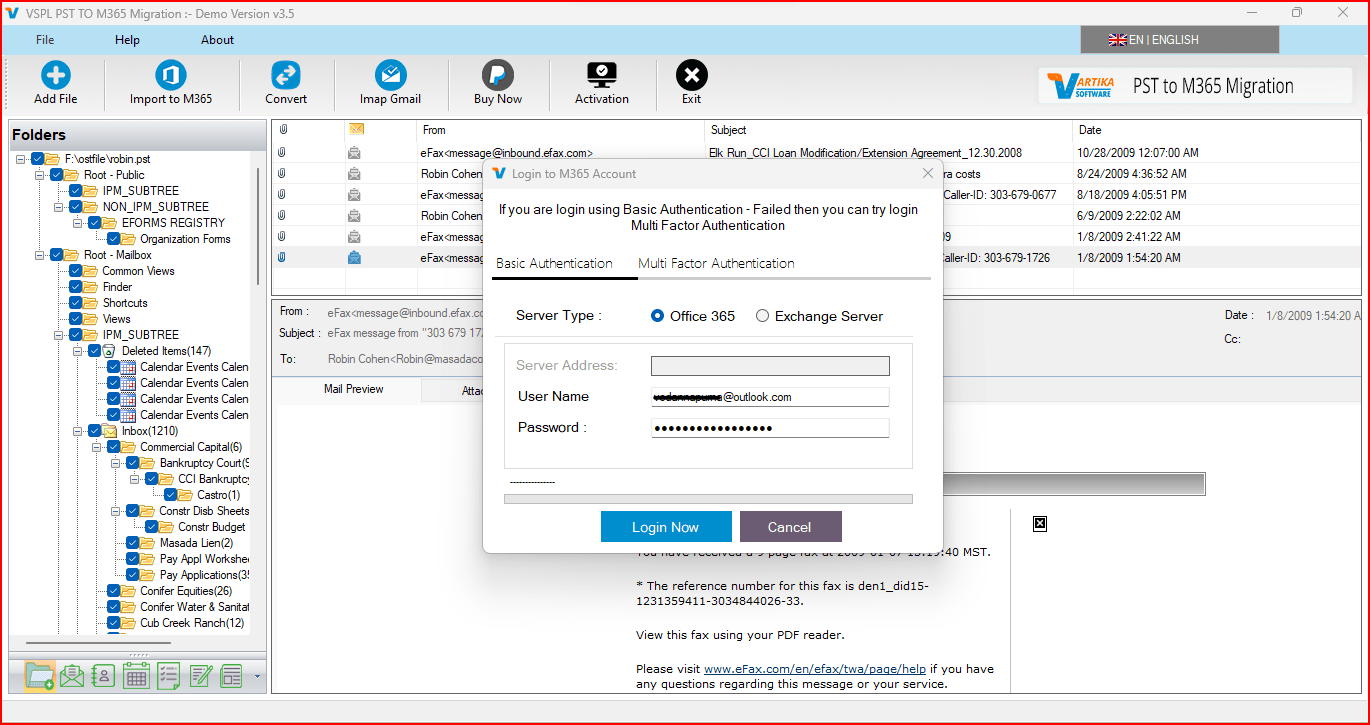The width and height of the screenshot is (1370, 725).
Task: Uncheck the Root - Public checkbox
Action: click(x=57, y=175)
